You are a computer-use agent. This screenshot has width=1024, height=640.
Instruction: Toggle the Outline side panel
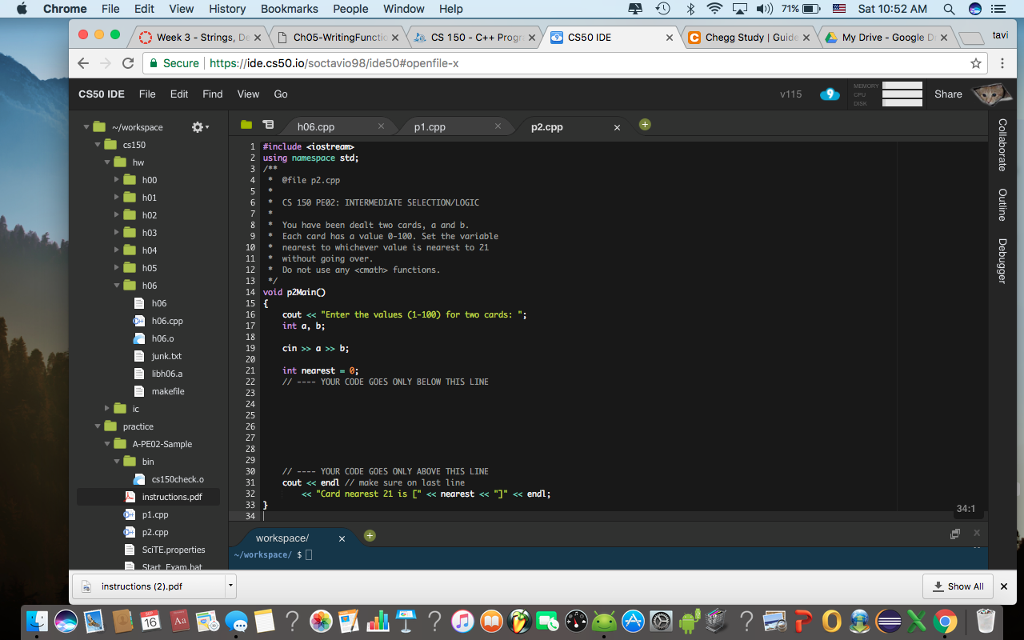tap(1002, 204)
